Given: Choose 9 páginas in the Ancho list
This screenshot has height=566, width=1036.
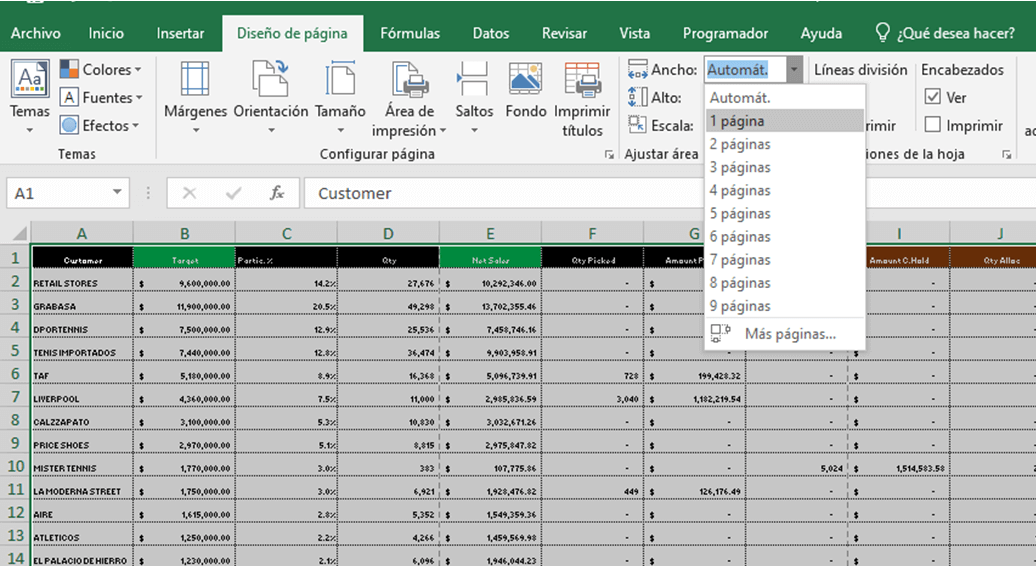Looking at the screenshot, I should (x=784, y=306).
